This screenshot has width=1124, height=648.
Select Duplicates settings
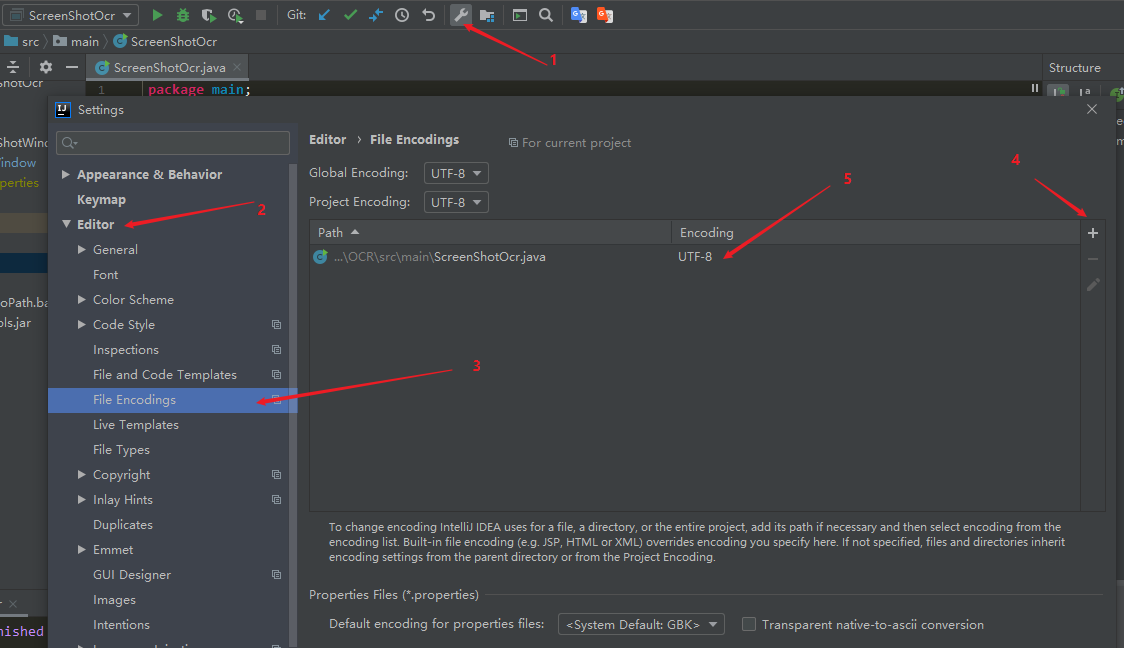(123, 525)
